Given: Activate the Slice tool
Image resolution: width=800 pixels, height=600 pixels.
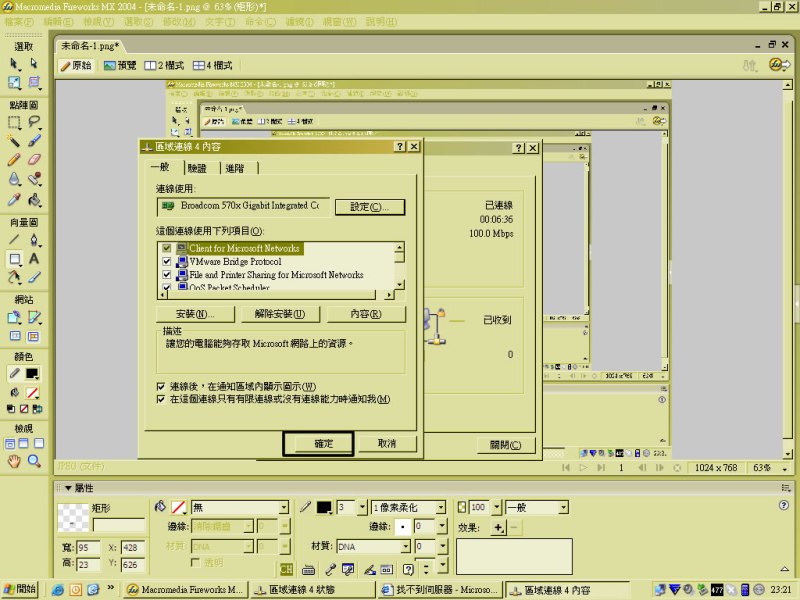Looking at the screenshot, I should click(34, 317).
